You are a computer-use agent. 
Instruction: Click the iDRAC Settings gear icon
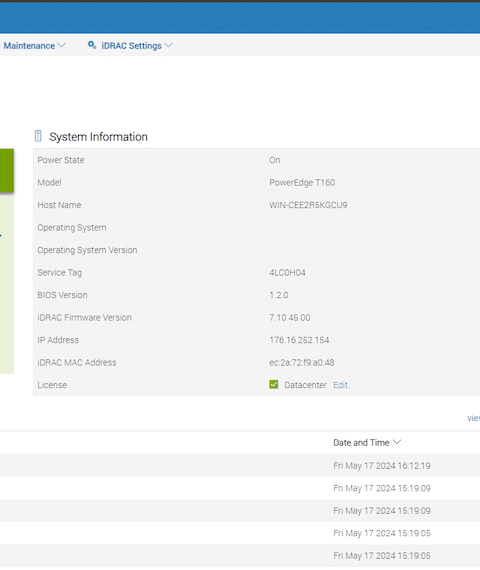92,45
